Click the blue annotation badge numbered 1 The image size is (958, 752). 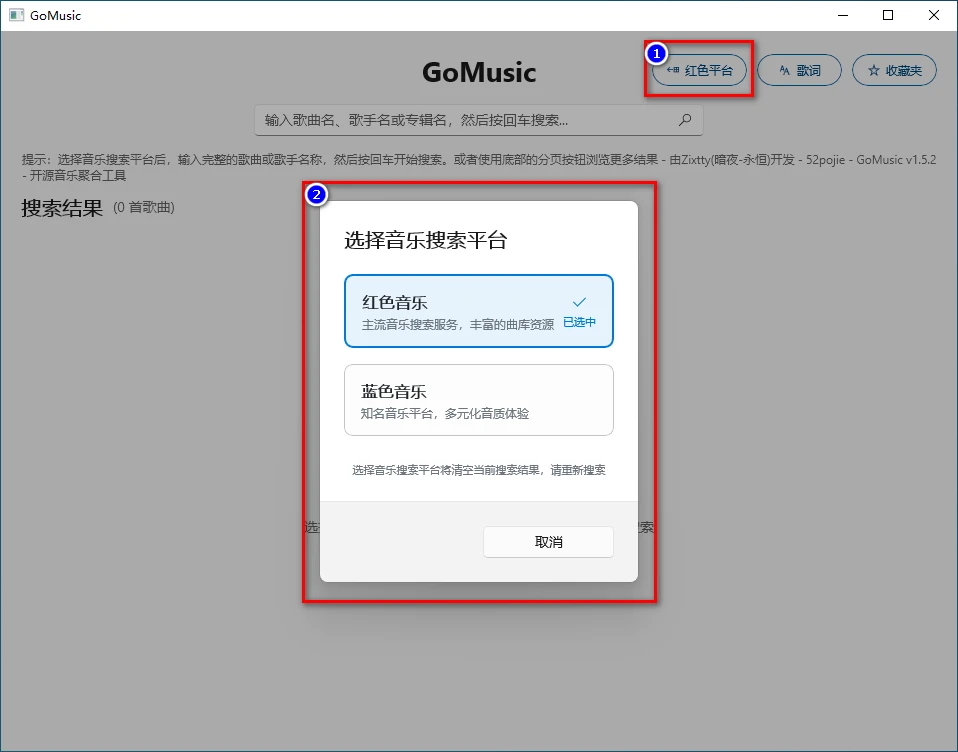point(655,52)
